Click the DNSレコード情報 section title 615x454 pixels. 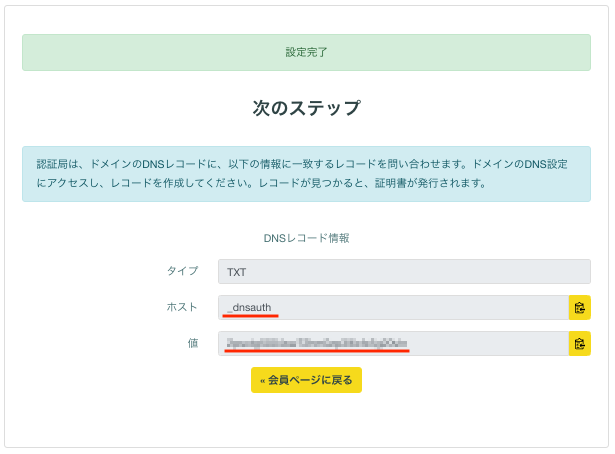coord(306,238)
